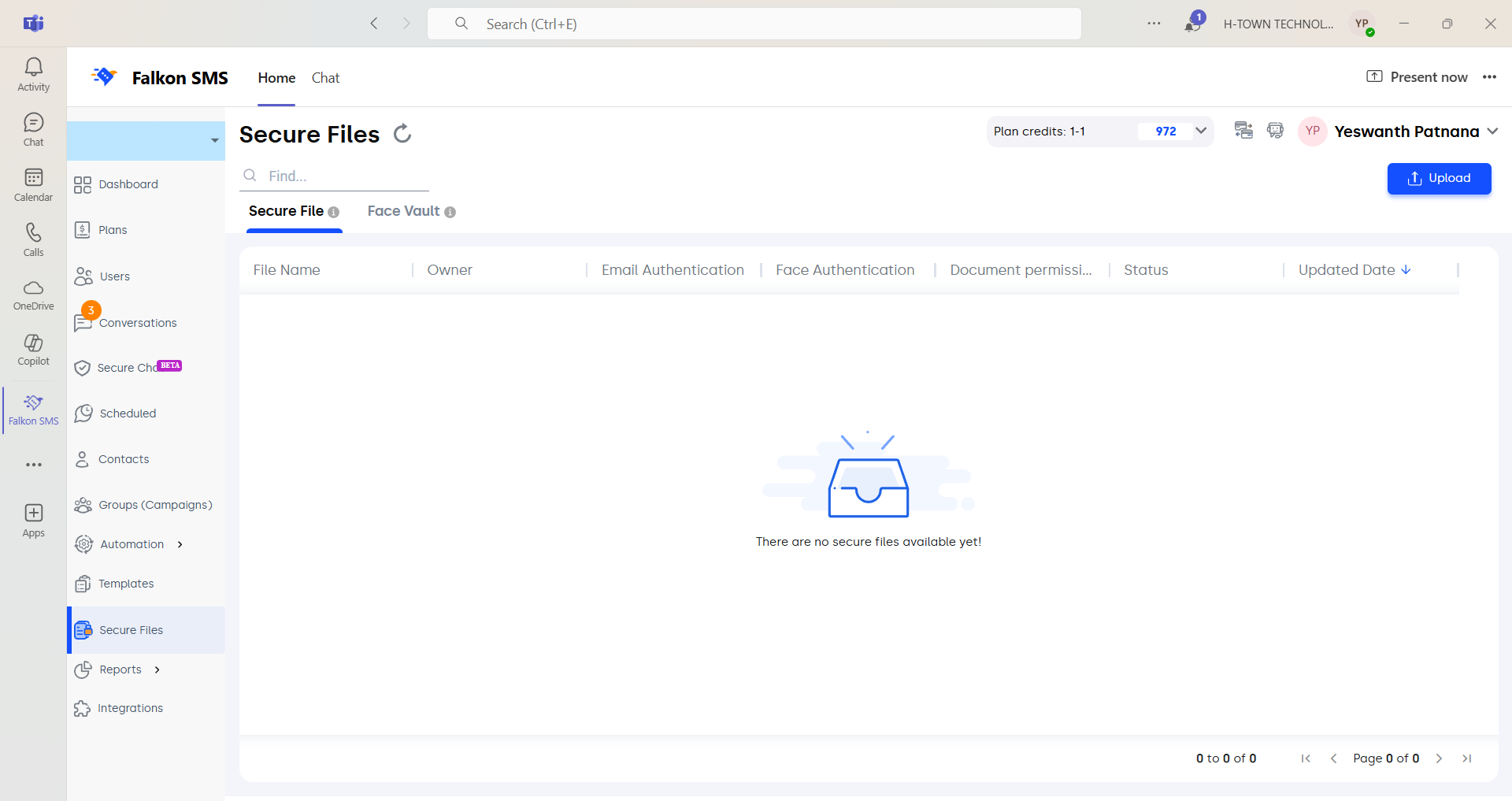Open Secure Files in the sidebar
The width and height of the screenshot is (1512, 801).
click(x=146, y=630)
